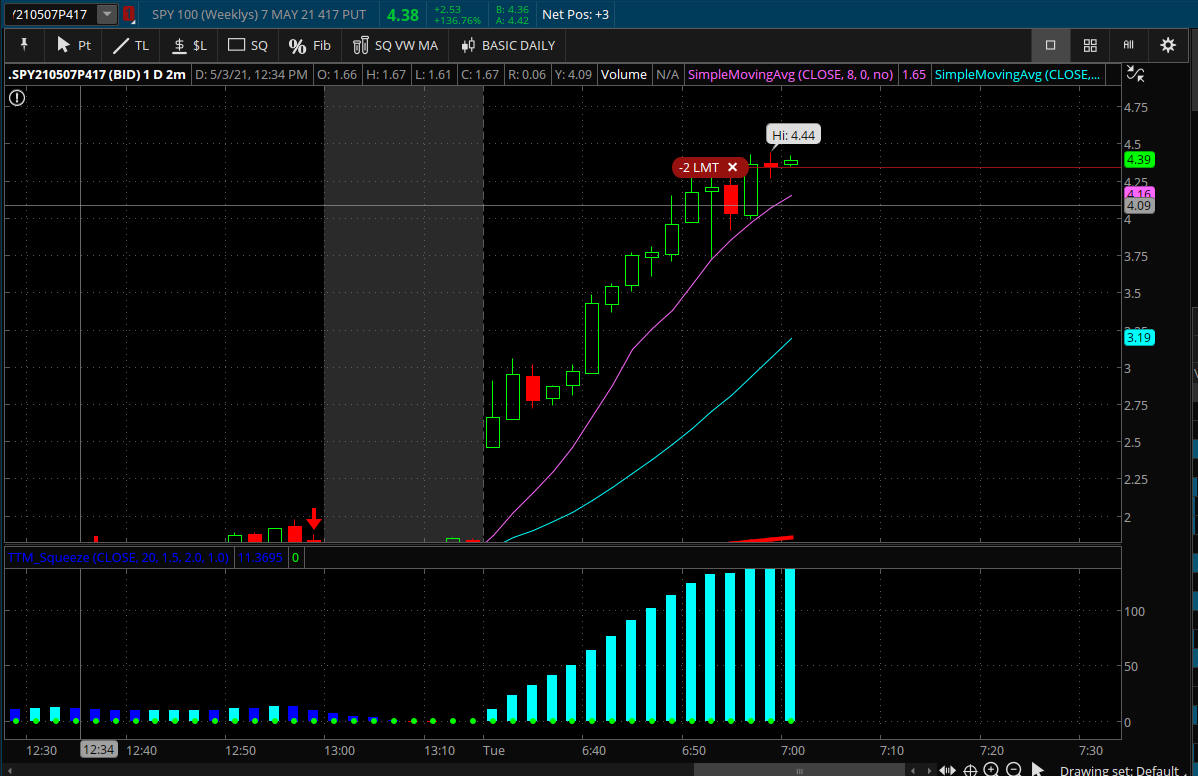Open the BASIC DAILY style menu
1198x776 pixels.
(508, 45)
